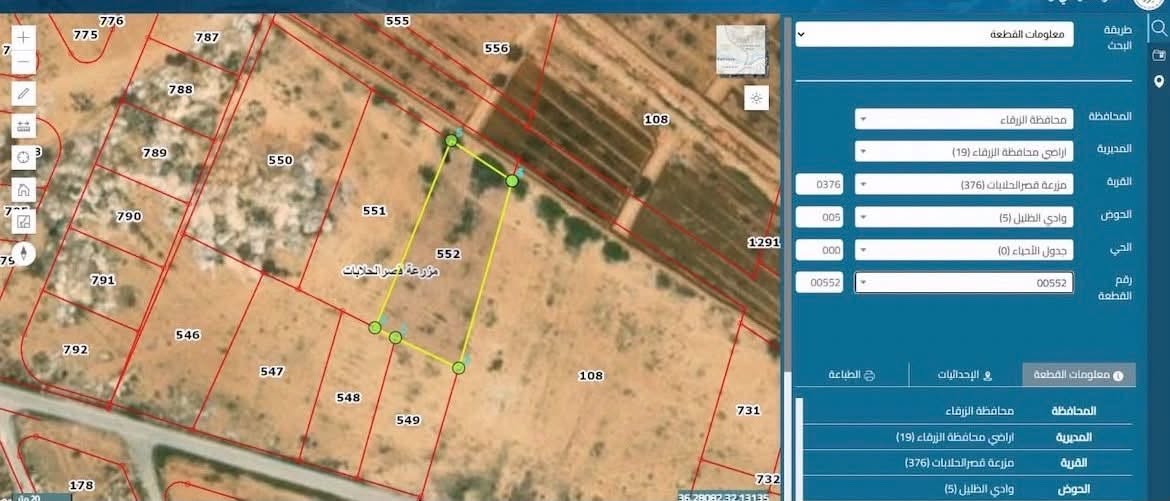
Task: Click the basin code field 005
Action: point(819,217)
